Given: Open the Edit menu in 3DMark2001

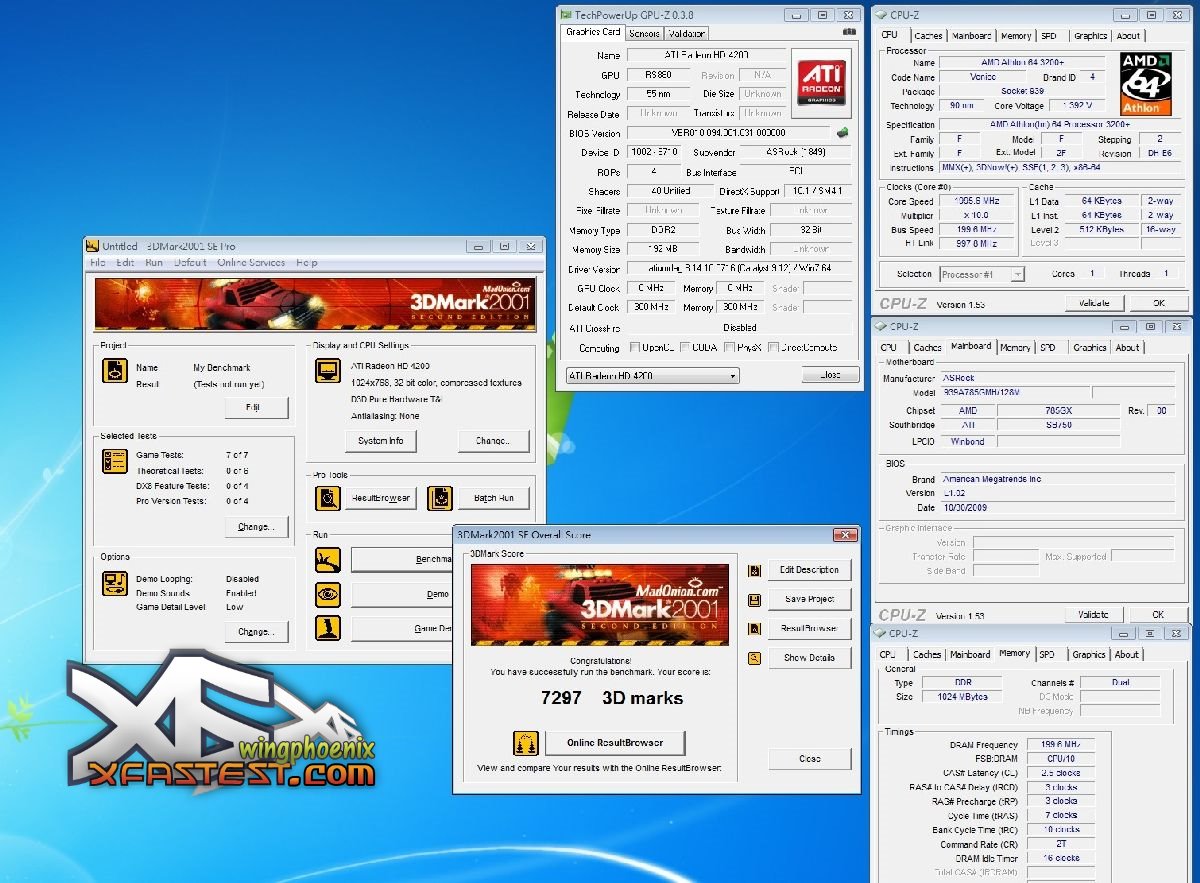Looking at the screenshot, I should click(x=125, y=263).
